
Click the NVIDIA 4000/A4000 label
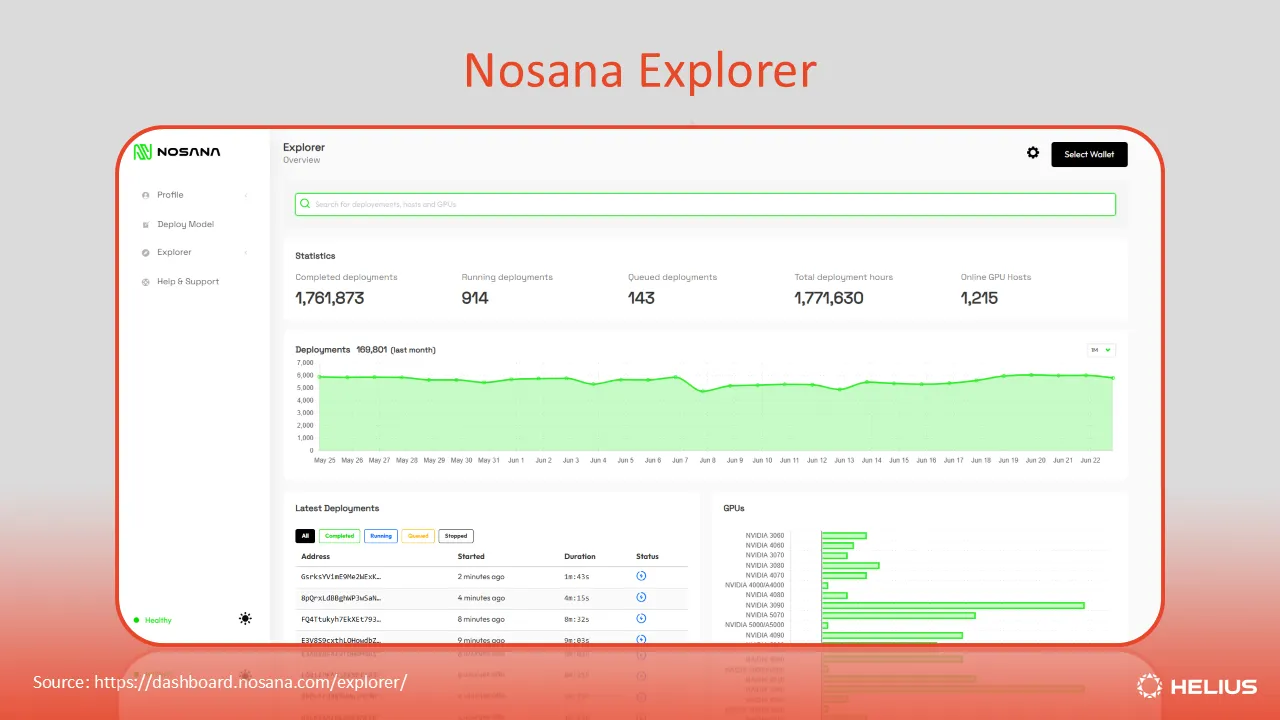coord(755,585)
